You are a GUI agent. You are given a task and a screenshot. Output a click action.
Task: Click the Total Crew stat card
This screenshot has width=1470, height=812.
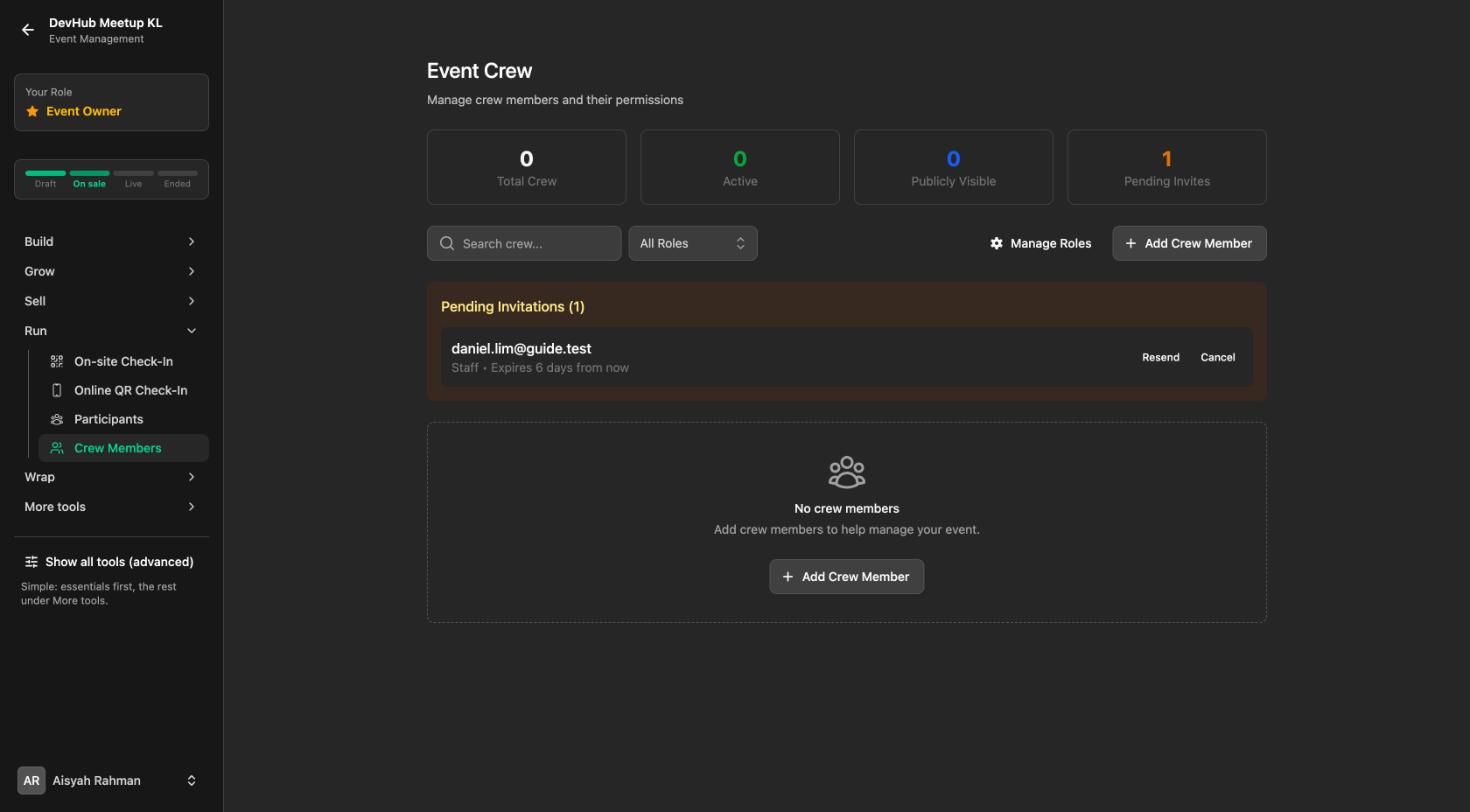[x=527, y=167]
